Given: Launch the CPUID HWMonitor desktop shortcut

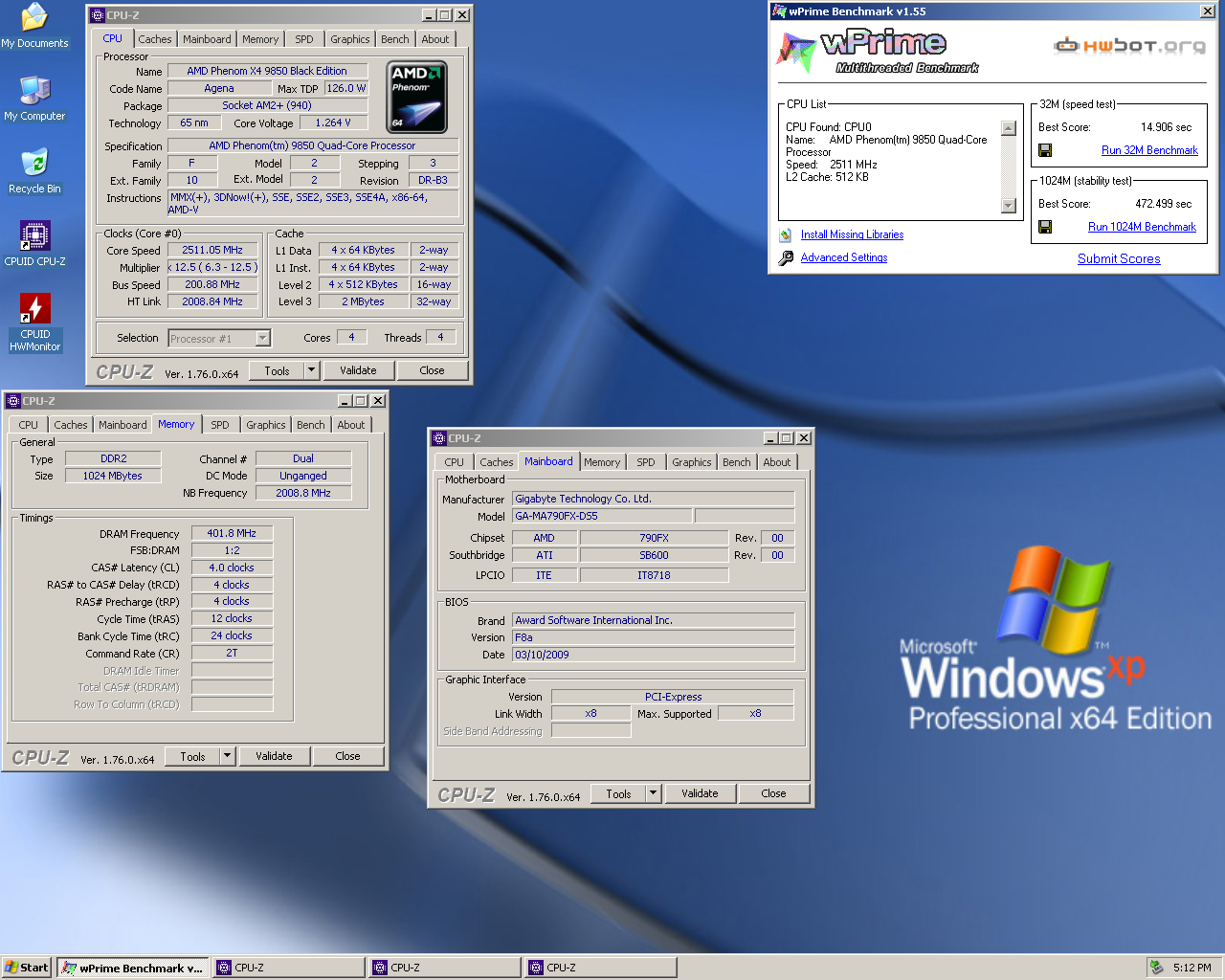Looking at the screenshot, I should (x=34, y=323).
